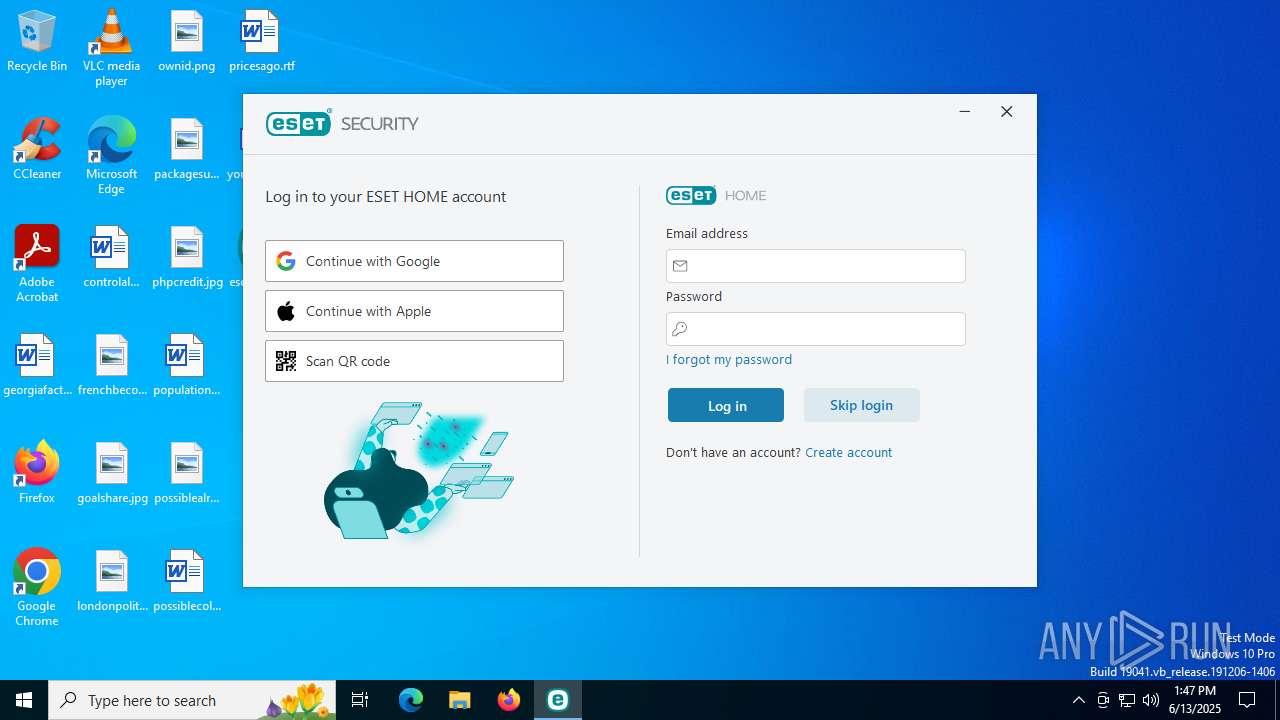The width and height of the screenshot is (1280, 720).
Task: Show hidden system tray icons
Action: tap(1078, 700)
